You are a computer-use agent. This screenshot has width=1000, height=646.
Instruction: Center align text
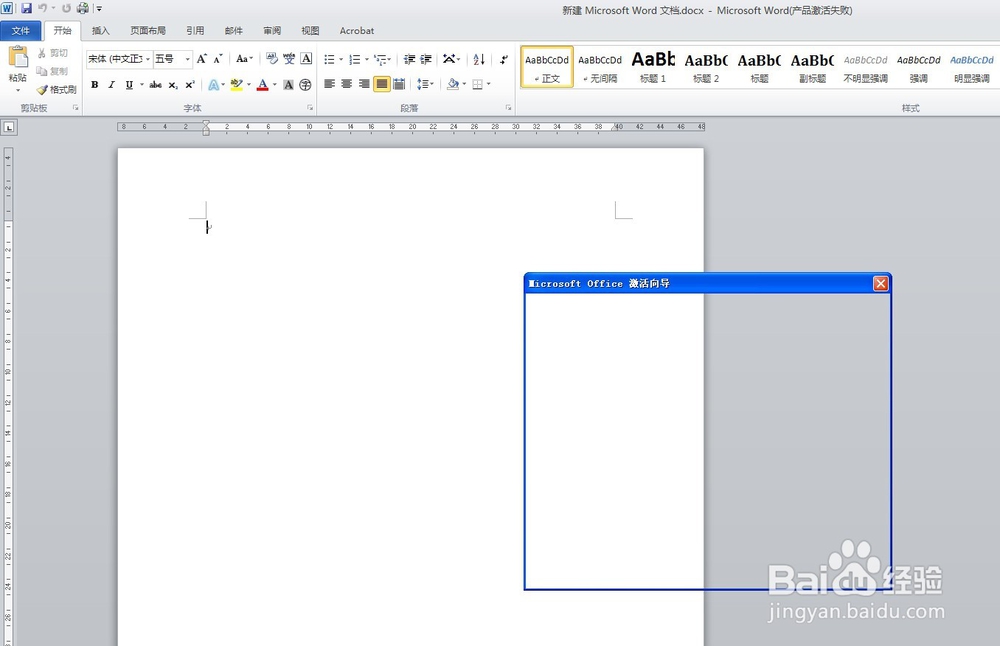347,84
